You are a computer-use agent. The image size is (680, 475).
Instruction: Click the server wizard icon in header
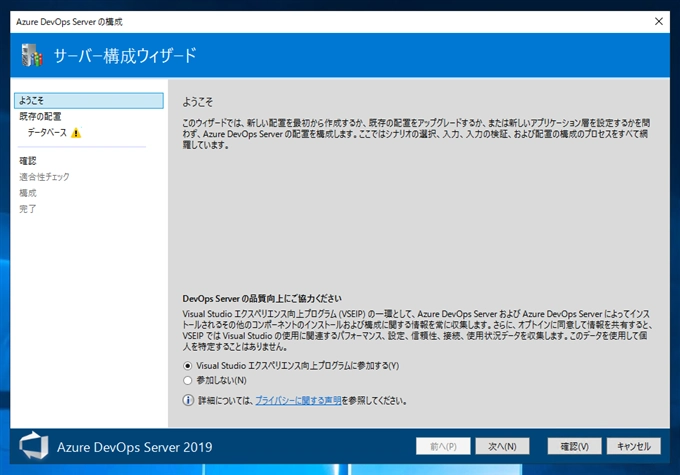(x=32, y=55)
